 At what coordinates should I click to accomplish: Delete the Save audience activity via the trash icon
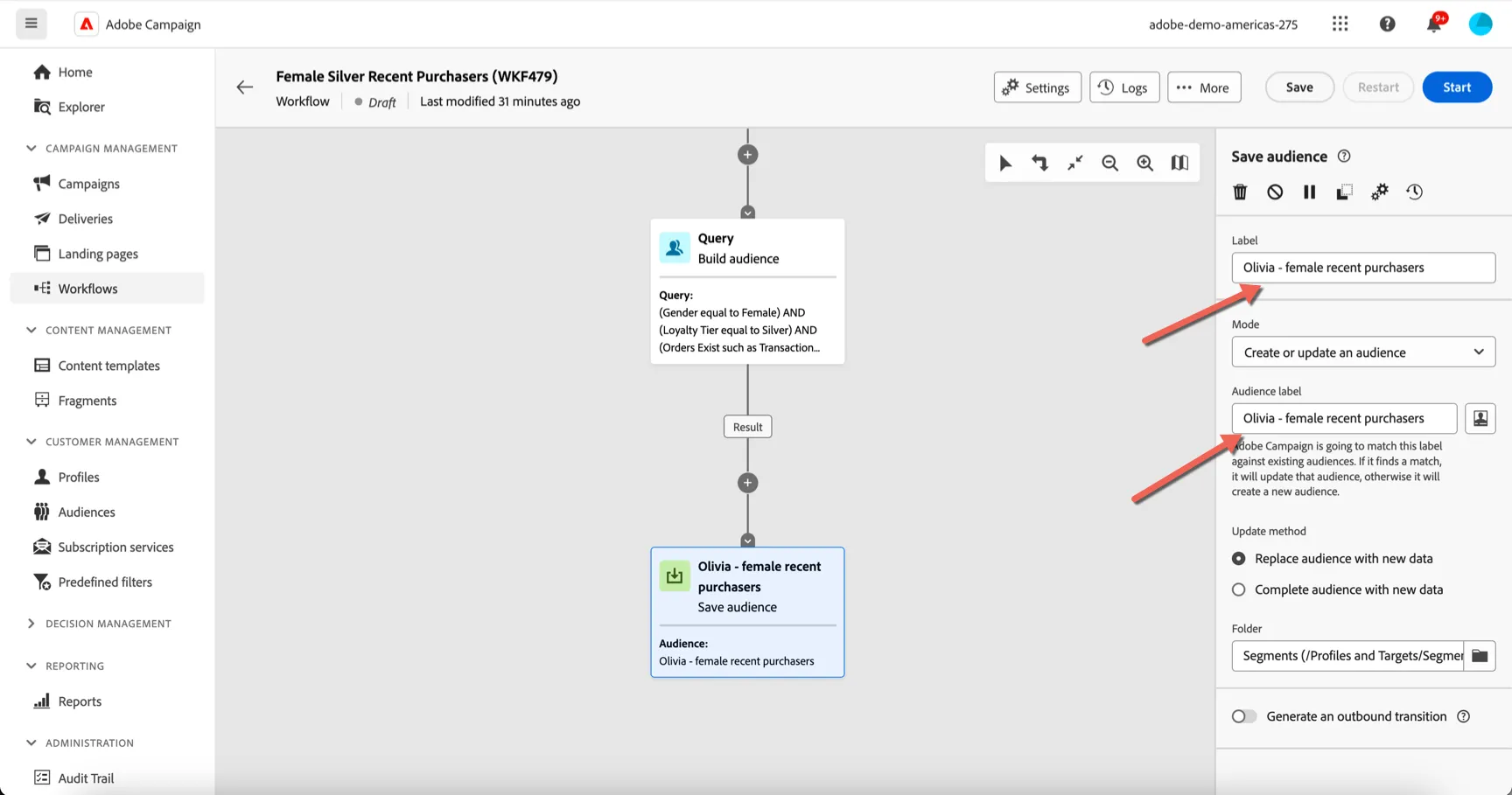tap(1240, 192)
